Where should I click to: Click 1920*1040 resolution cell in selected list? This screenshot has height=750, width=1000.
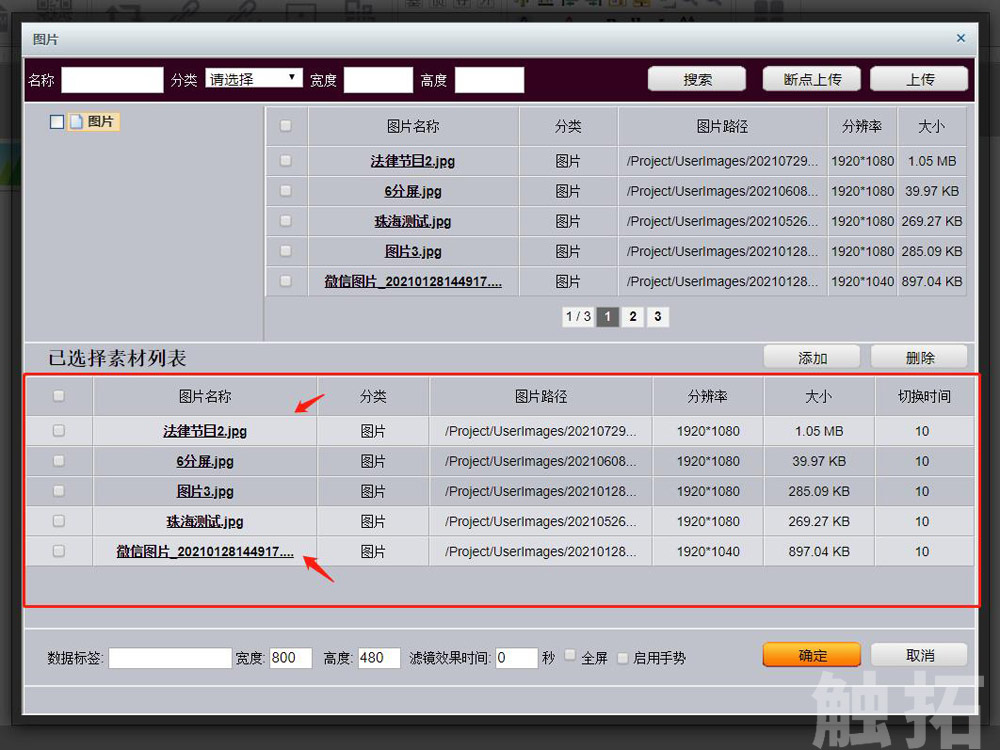[708, 552]
